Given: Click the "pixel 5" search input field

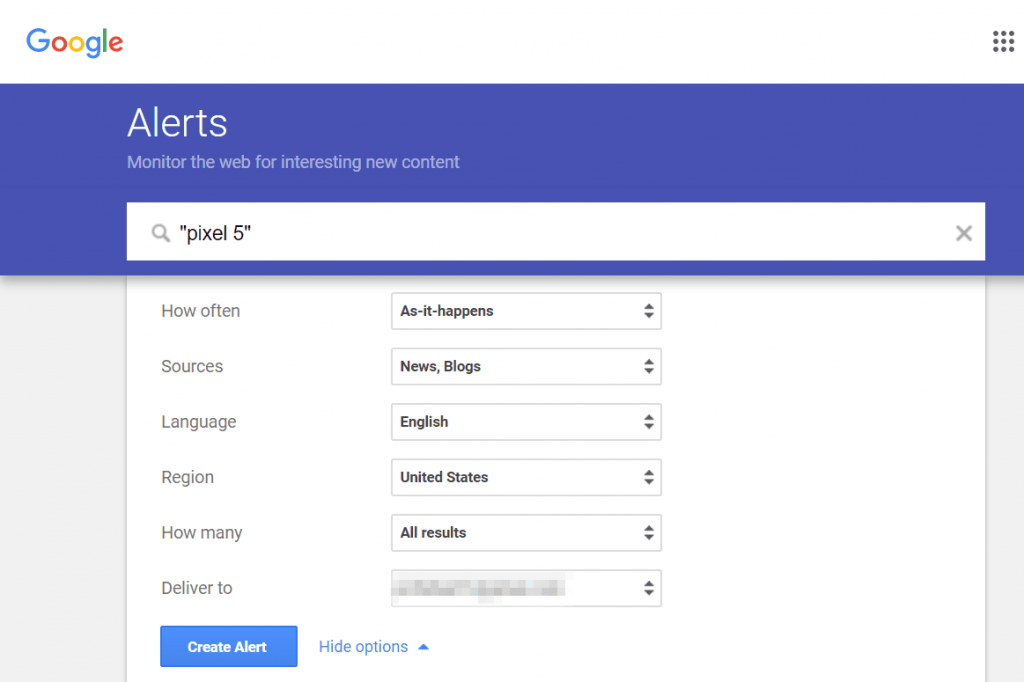Looking at the screenshot, I should (x=556, y=232).
